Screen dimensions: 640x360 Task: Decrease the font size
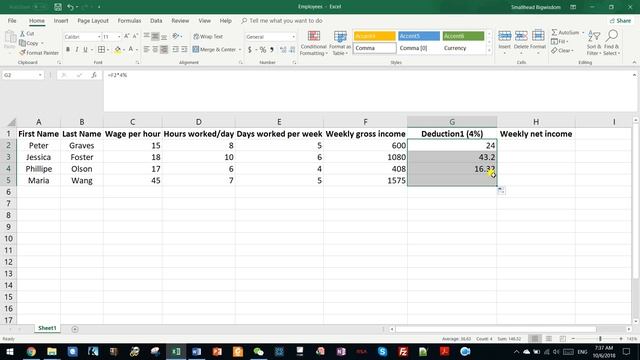tap(135, 37)
